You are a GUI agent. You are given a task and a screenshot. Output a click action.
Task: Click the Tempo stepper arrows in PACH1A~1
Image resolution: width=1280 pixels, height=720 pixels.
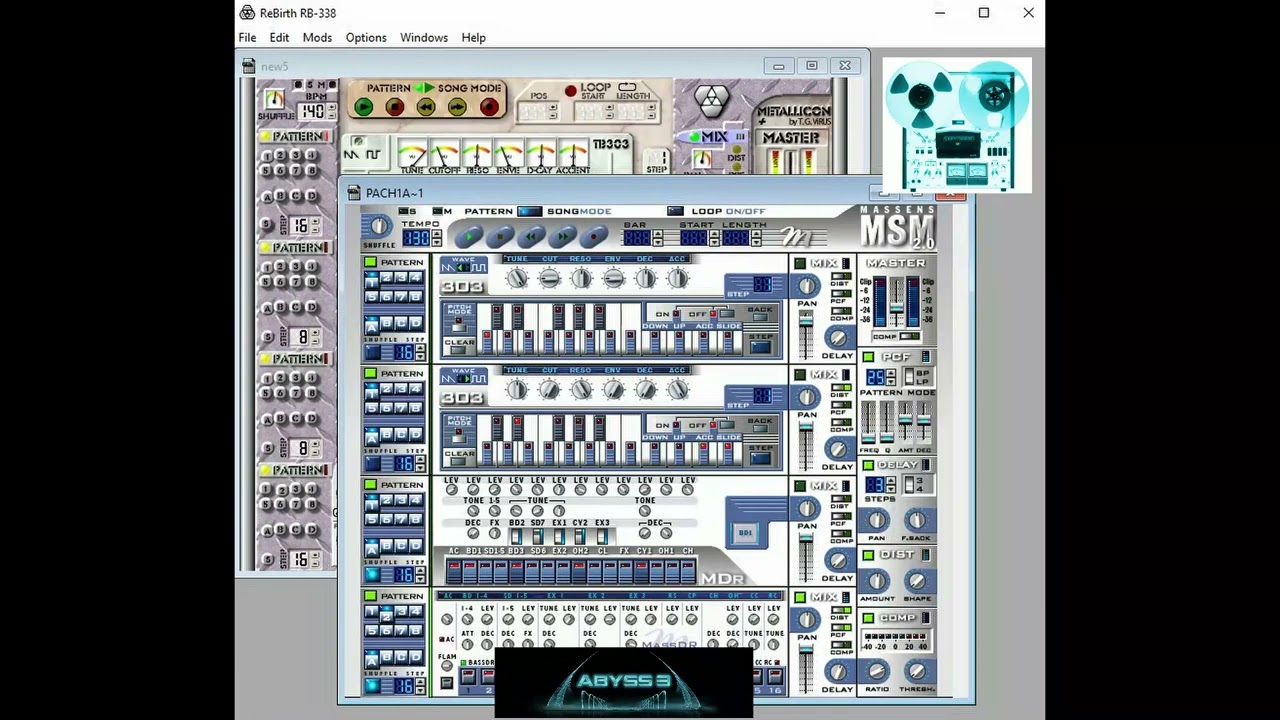coord(436,238)
